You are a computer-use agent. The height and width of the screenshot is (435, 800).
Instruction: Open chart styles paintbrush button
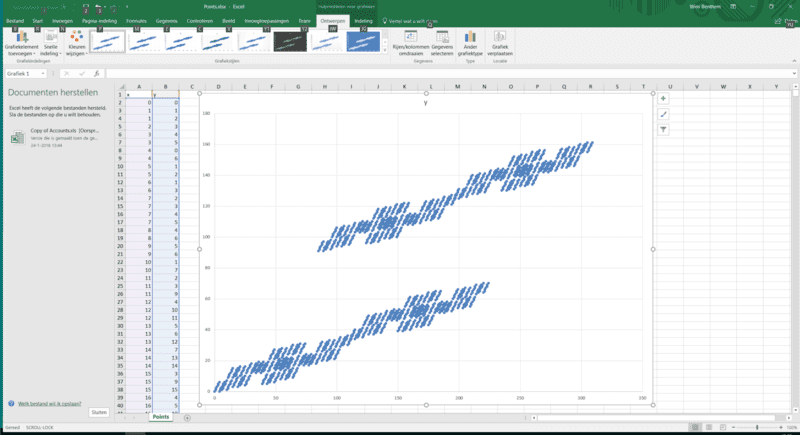[663, 114]
